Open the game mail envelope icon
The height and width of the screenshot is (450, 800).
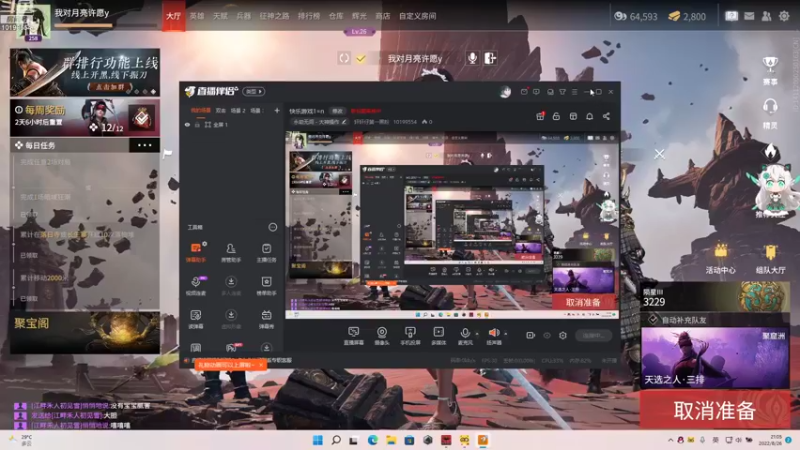pos(749,16)
